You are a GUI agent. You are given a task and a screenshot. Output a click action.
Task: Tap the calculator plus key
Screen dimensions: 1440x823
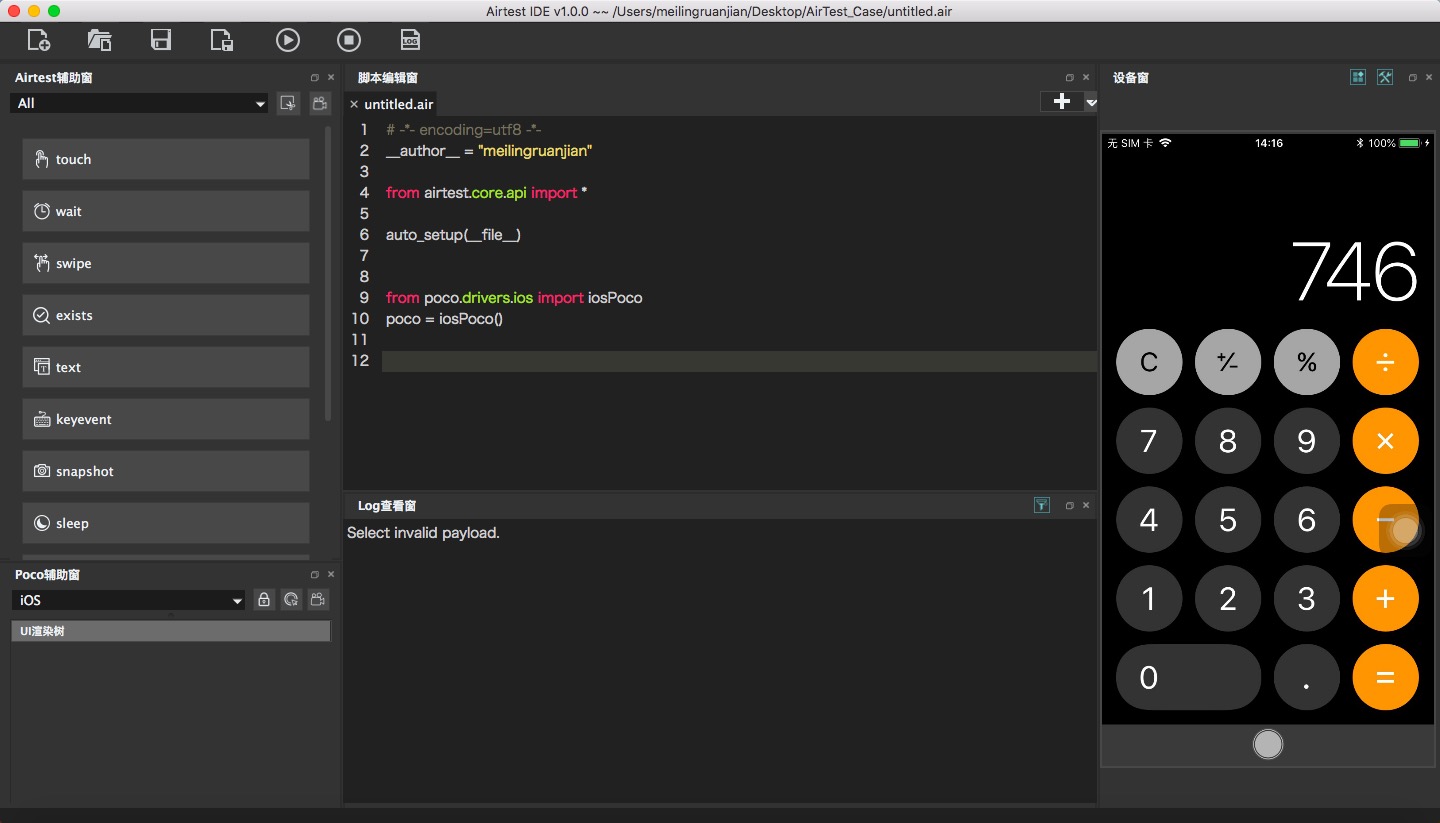(x=1385, y=598)
